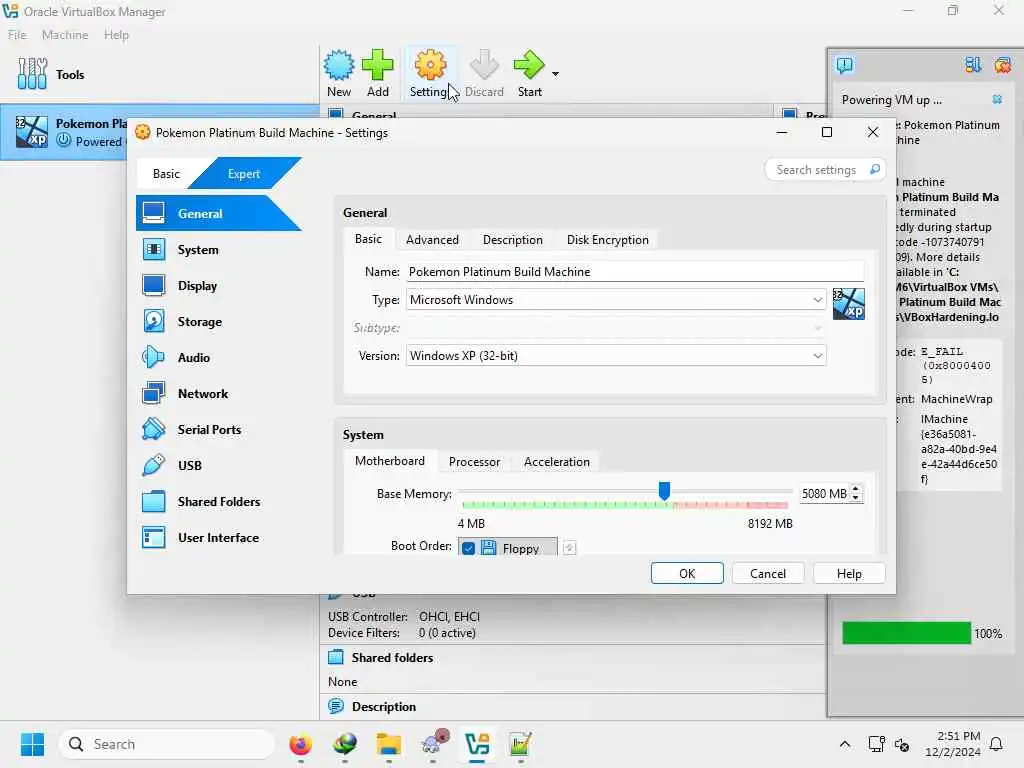Click the notification center speech bubble icon

pyautogui.click(x=844, y=65)
